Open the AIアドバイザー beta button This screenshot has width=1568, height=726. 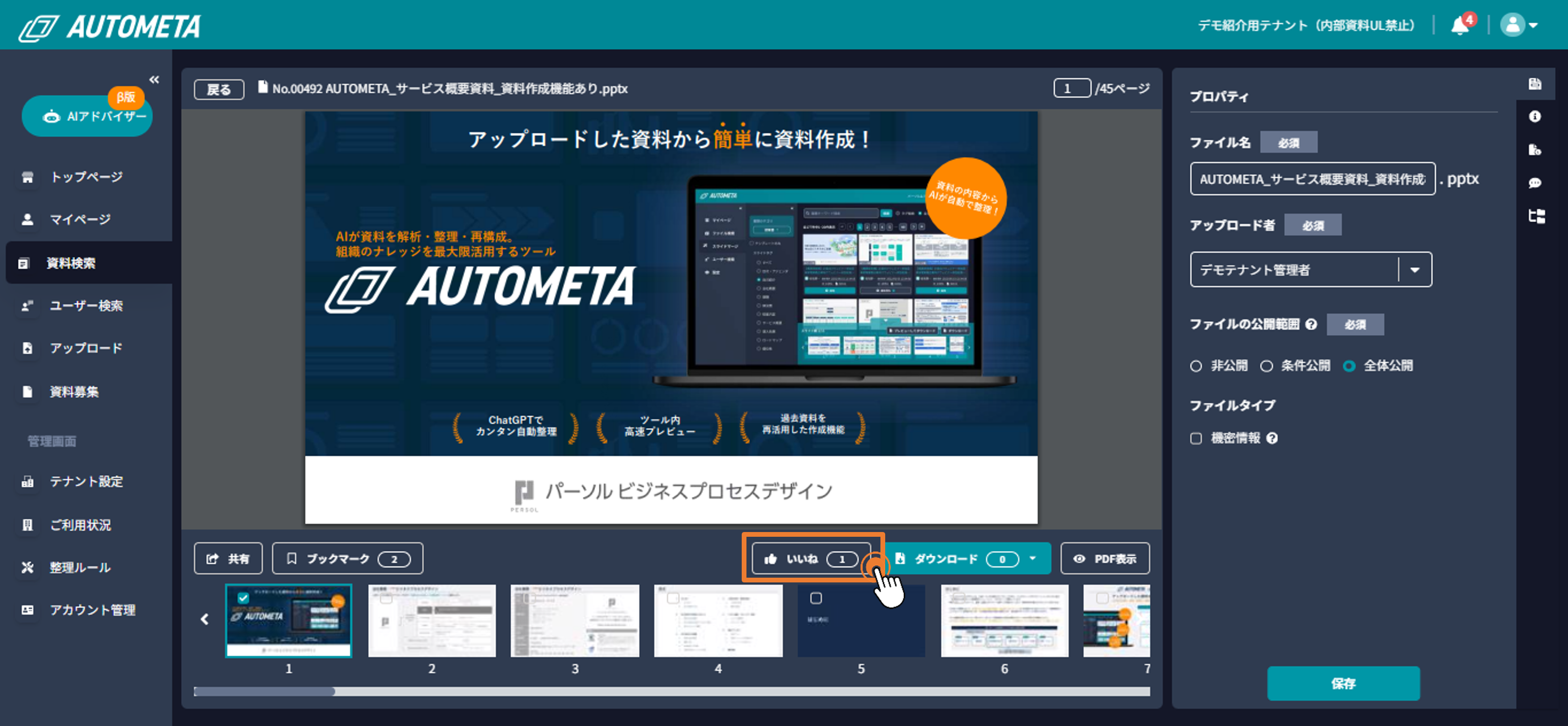point(87,116)
